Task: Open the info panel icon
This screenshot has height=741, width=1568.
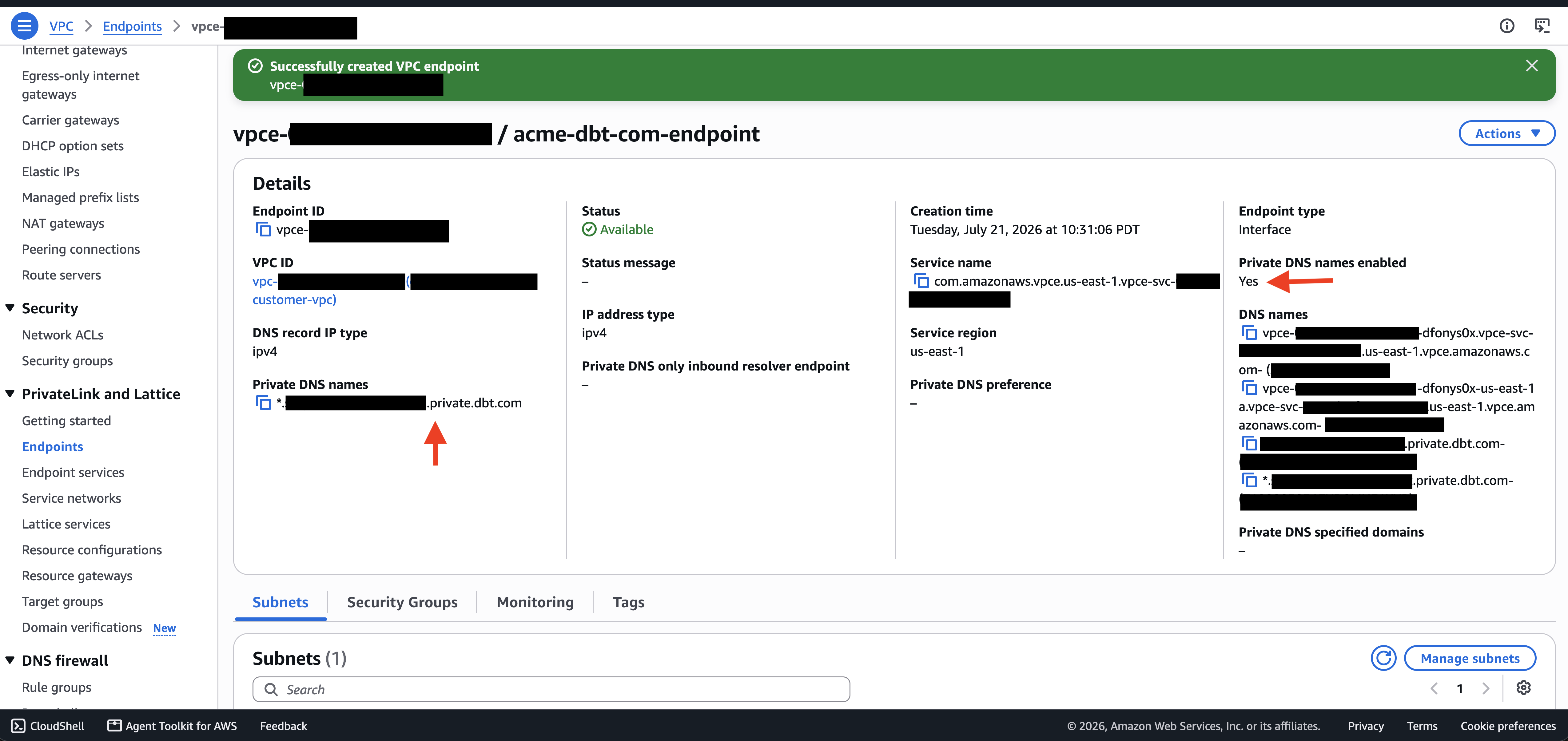Action: tap(1506, 26)
